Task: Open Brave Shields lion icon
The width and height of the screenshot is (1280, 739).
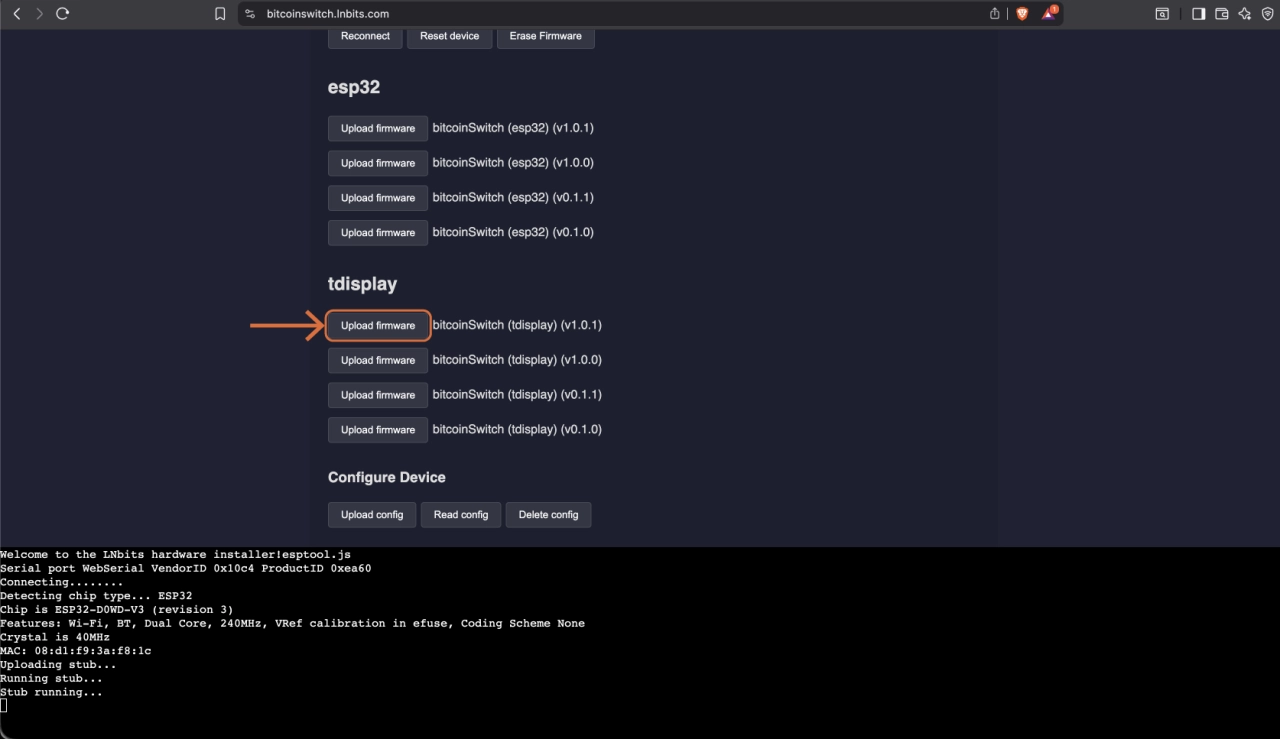Action: point(1022,14)
